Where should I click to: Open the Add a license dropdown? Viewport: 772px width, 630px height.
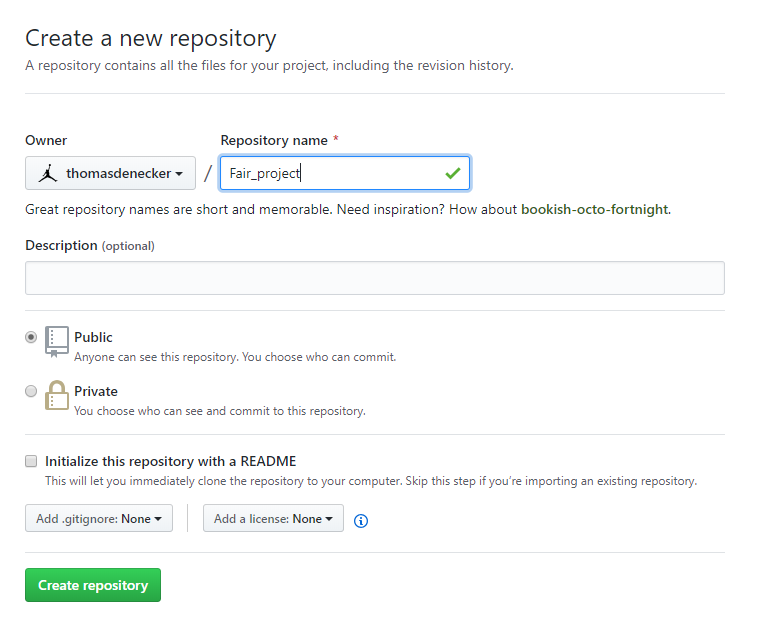click(273, 518)
